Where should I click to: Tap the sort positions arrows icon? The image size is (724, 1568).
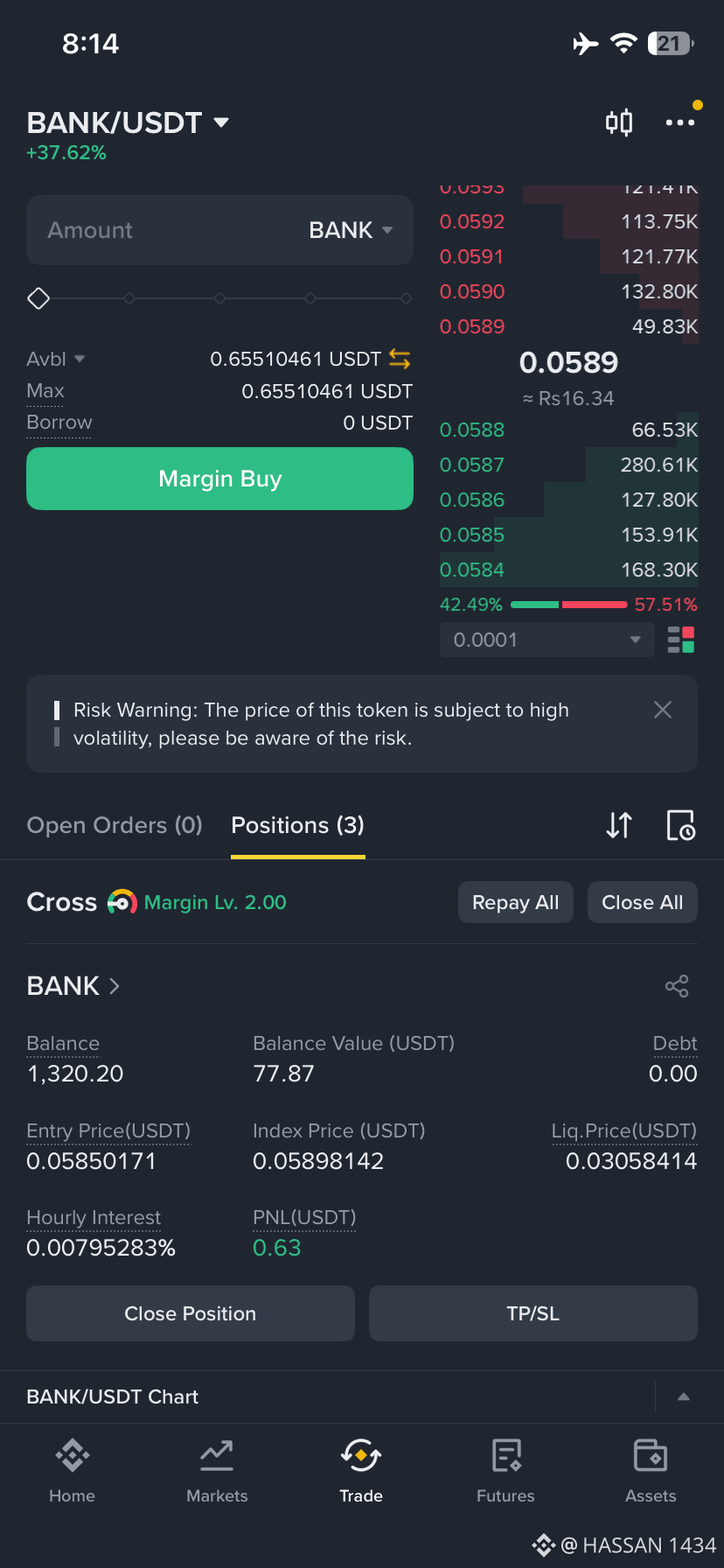point(619,825)
